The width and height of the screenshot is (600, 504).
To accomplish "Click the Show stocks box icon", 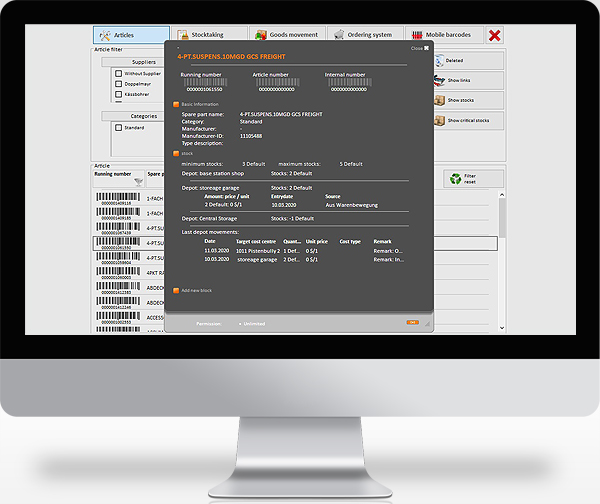I will (x=440, y=100).
